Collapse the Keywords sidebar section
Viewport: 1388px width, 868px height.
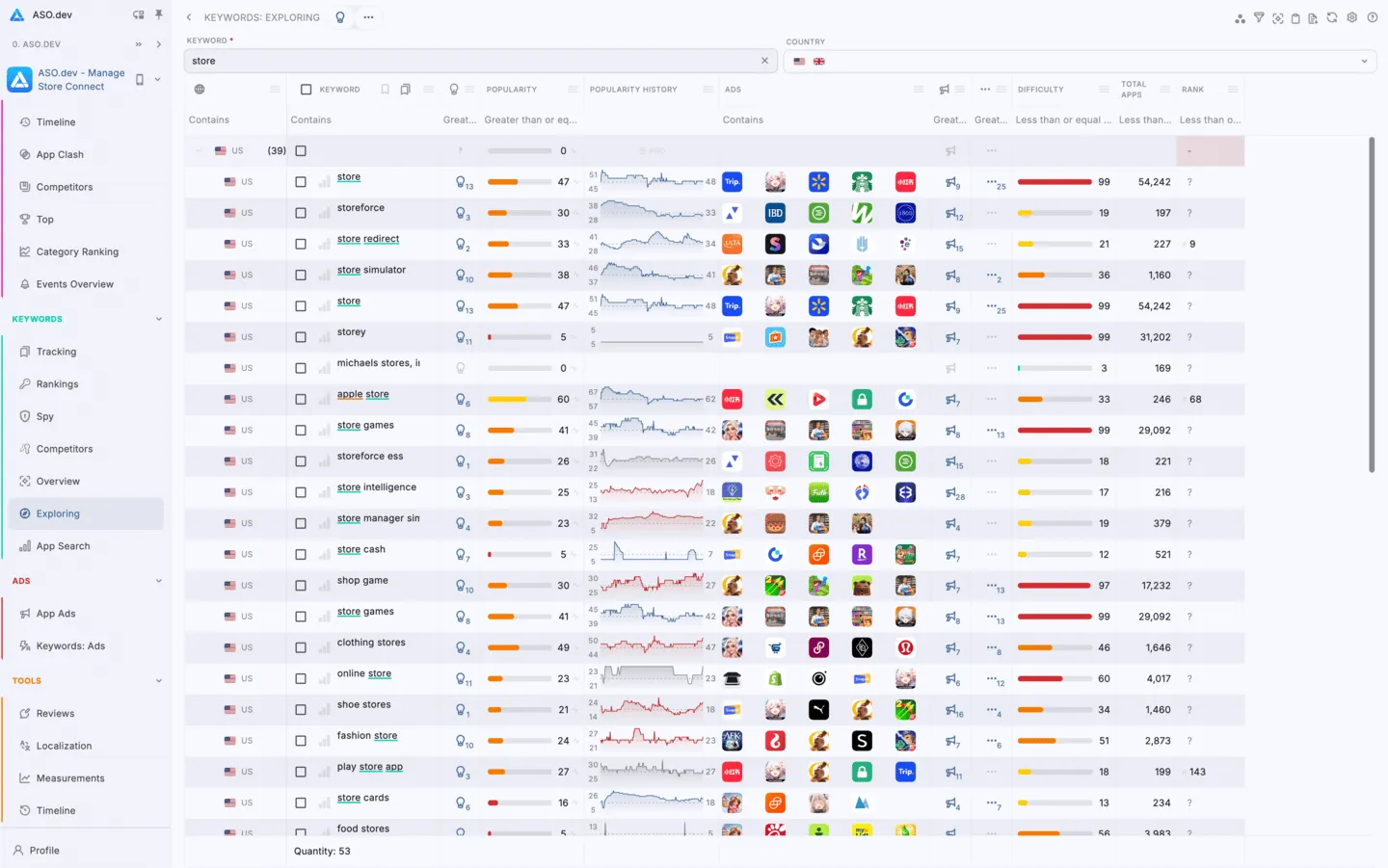tap(159, 319)
